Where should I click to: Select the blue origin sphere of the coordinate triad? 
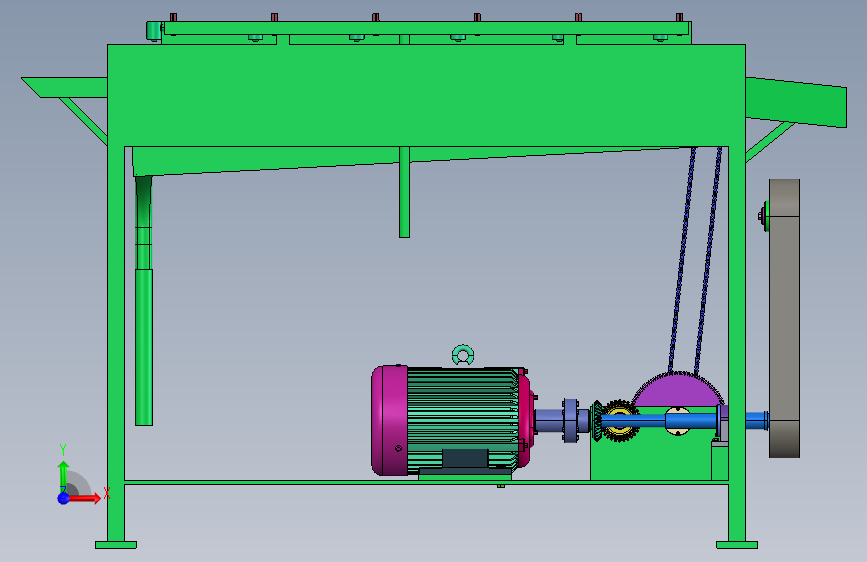click(64, 498)
